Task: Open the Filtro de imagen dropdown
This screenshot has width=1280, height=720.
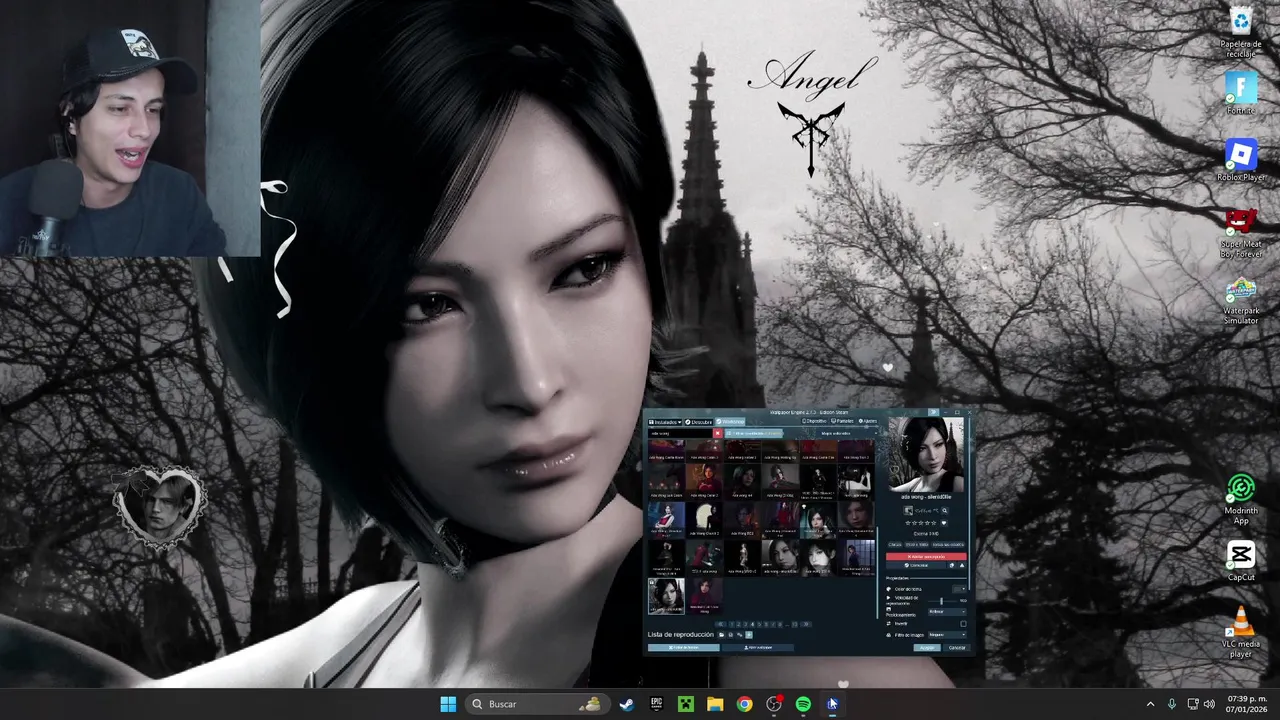Action: point(947,635)
